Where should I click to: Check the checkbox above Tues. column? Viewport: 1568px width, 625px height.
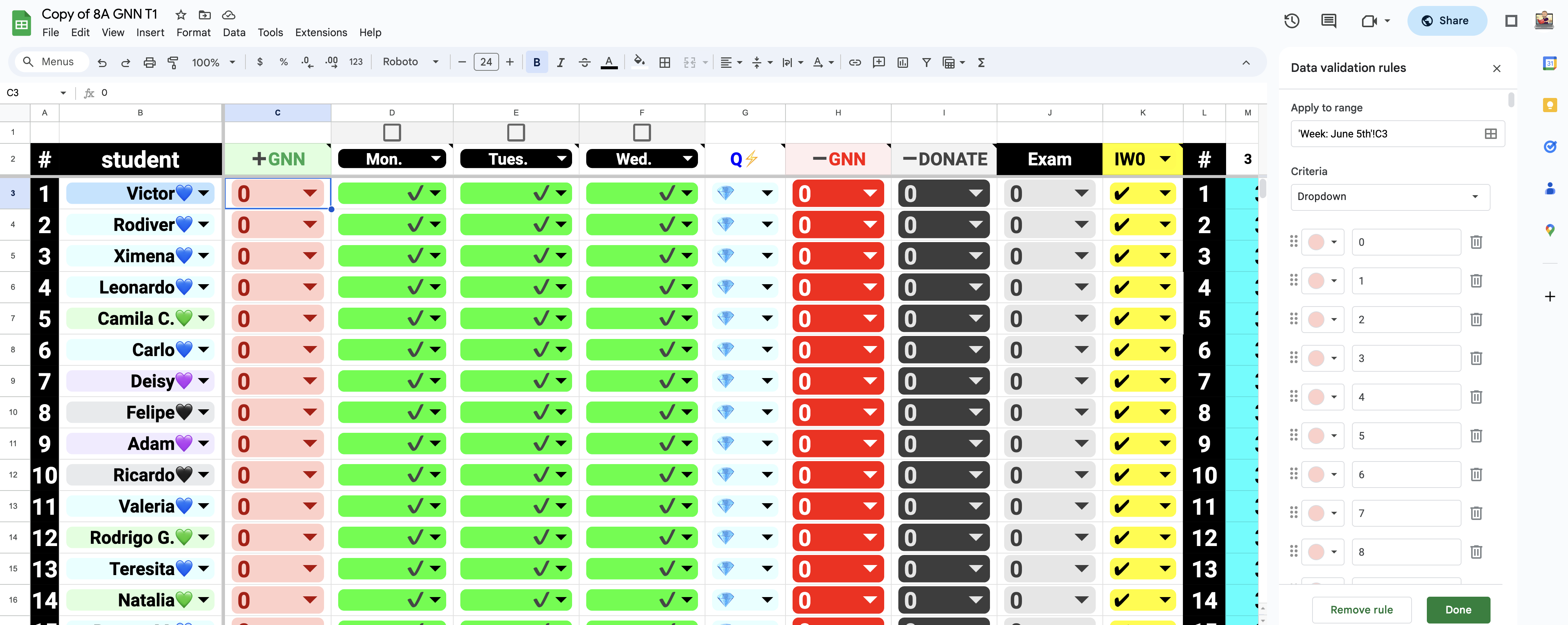515,132
